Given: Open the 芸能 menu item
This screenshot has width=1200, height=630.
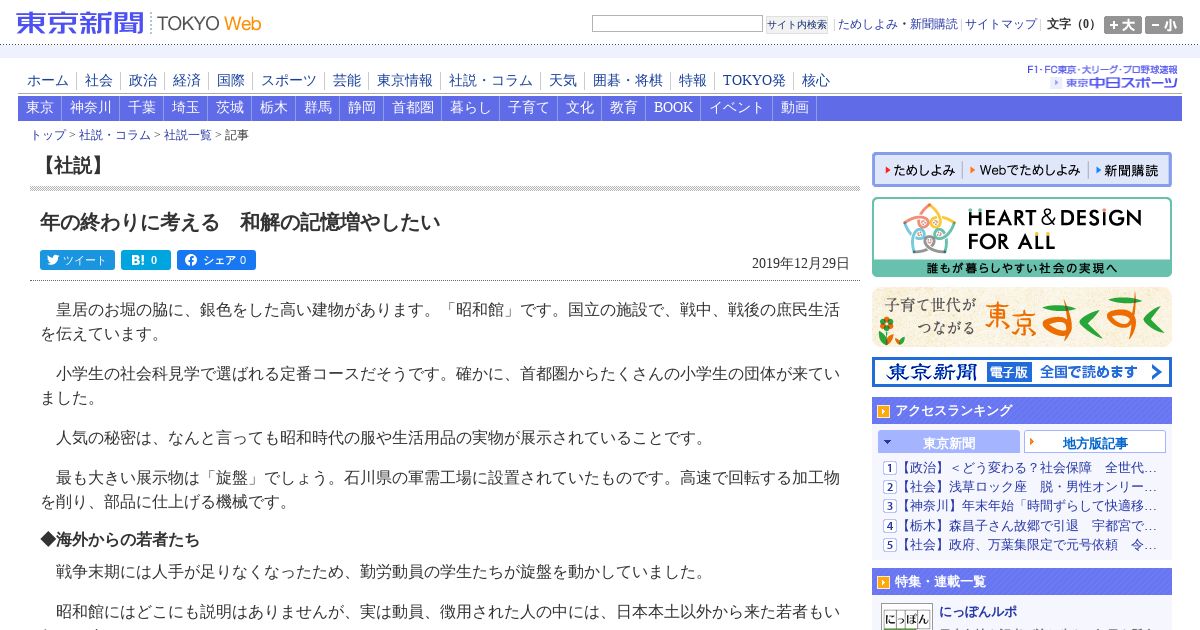Looking at the screenshot, I should coord(347,81).
